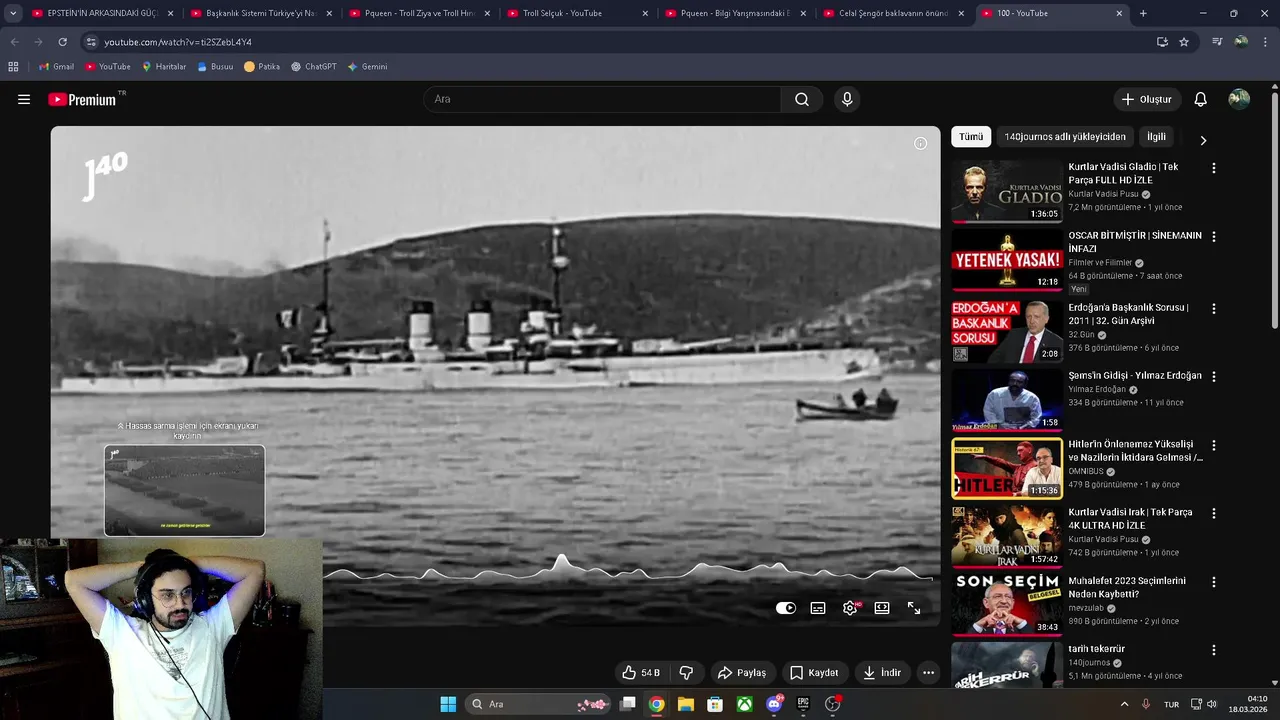Download video with İndir button

(882, 673)
